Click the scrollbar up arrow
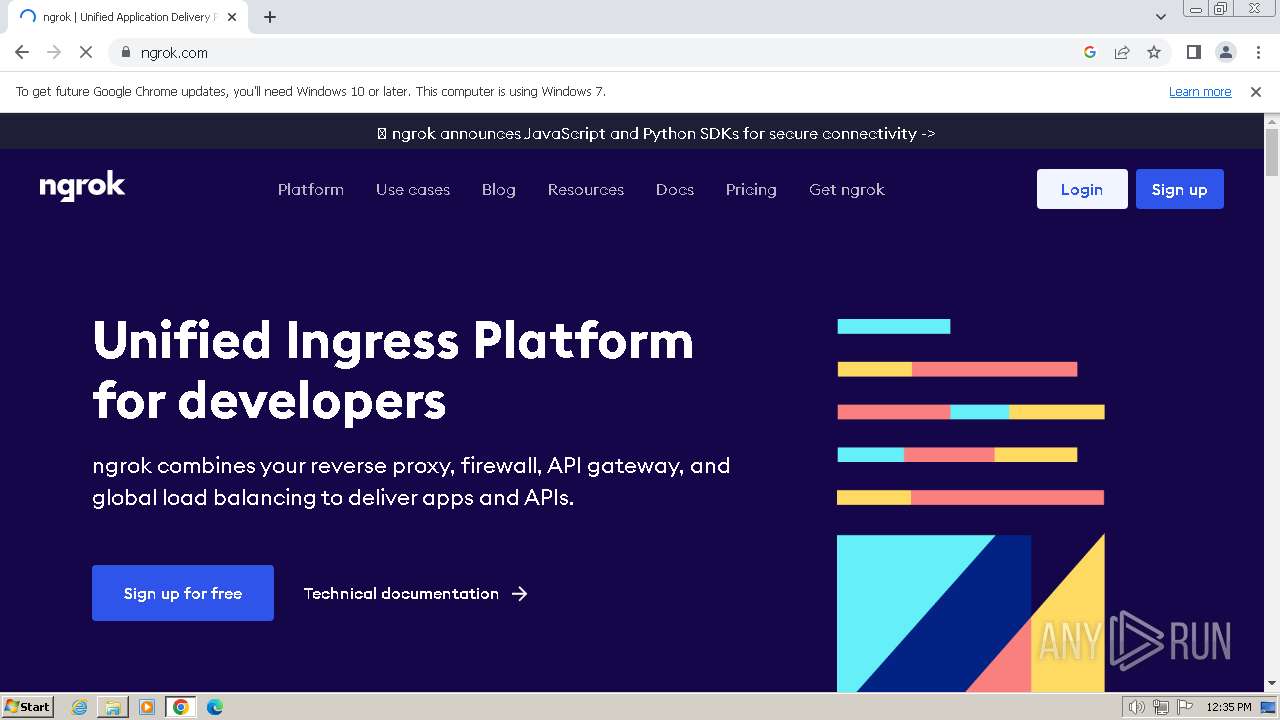 coord(1272,121)
